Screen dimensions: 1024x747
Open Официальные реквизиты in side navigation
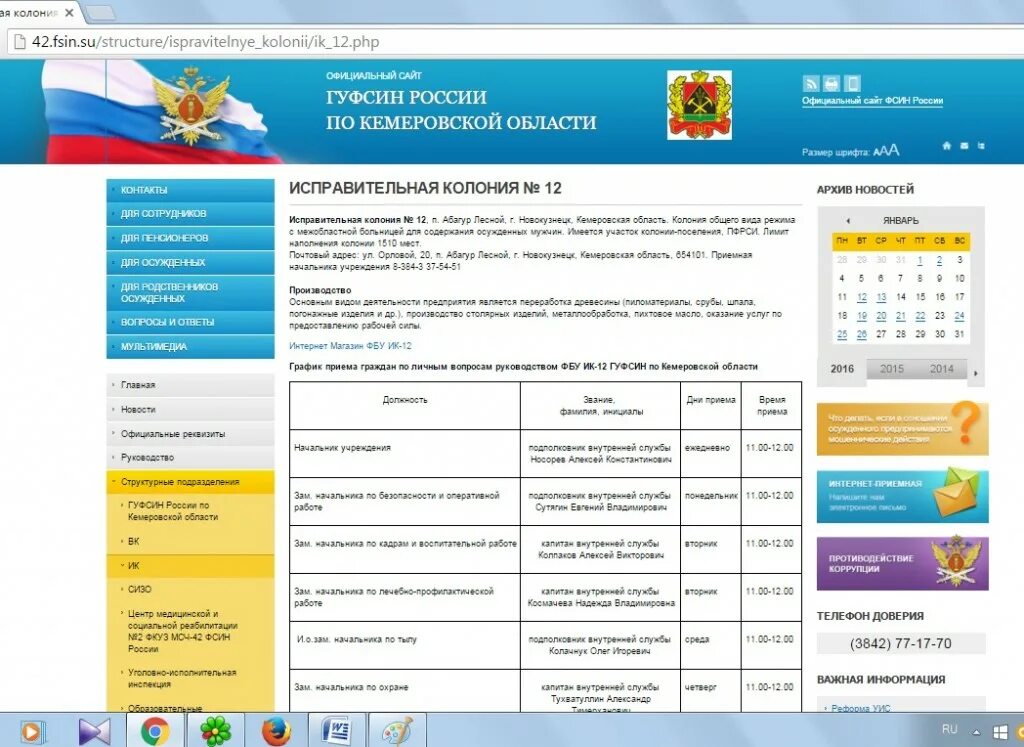(x=190, y=434)
